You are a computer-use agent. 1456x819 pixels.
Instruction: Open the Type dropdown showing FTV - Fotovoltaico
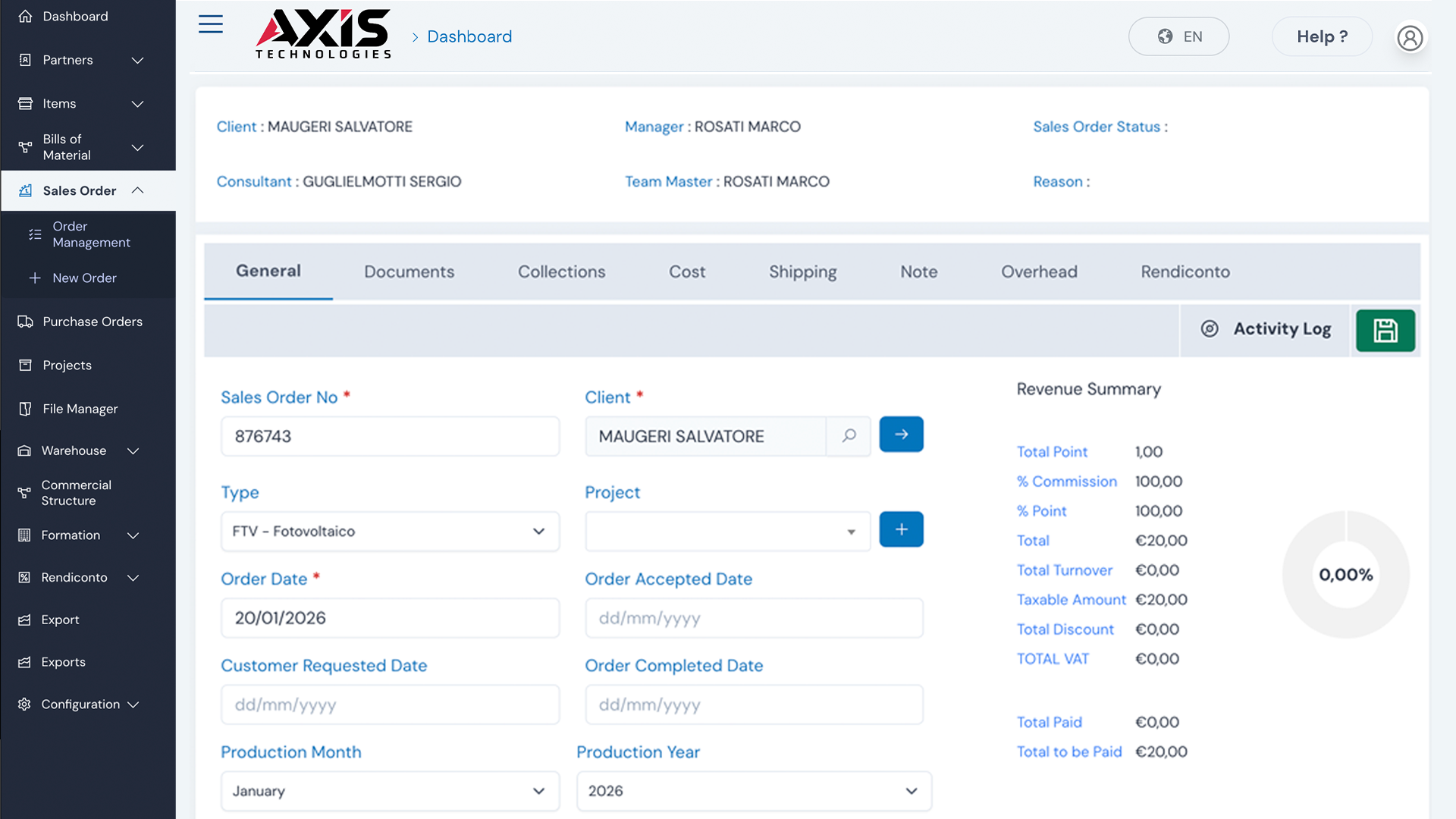coord(390,532)
